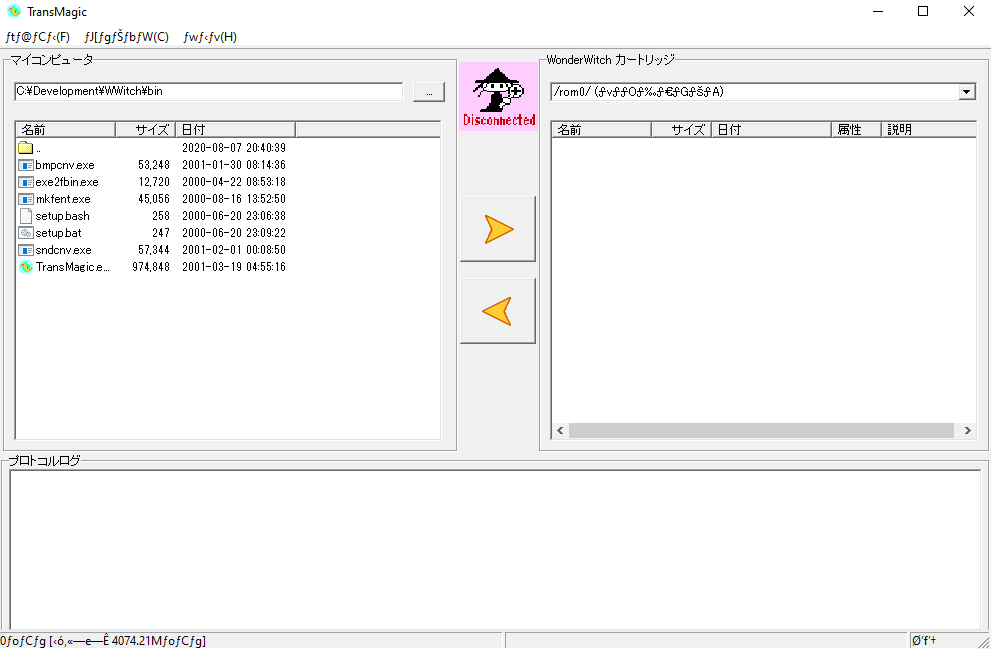This screenshot has width=991, height=649.
Task: Select the setup.bash file icon
Action: pos(26,216)
